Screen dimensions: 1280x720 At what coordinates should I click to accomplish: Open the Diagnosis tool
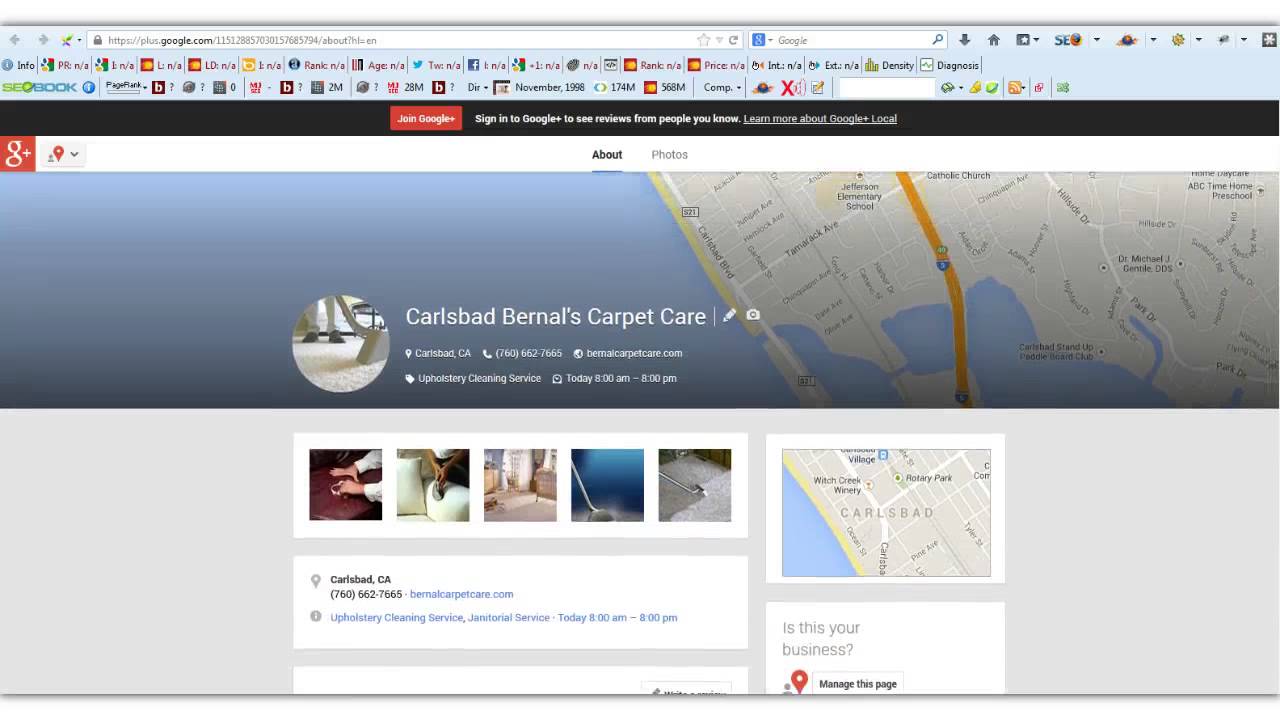(950, 65)
